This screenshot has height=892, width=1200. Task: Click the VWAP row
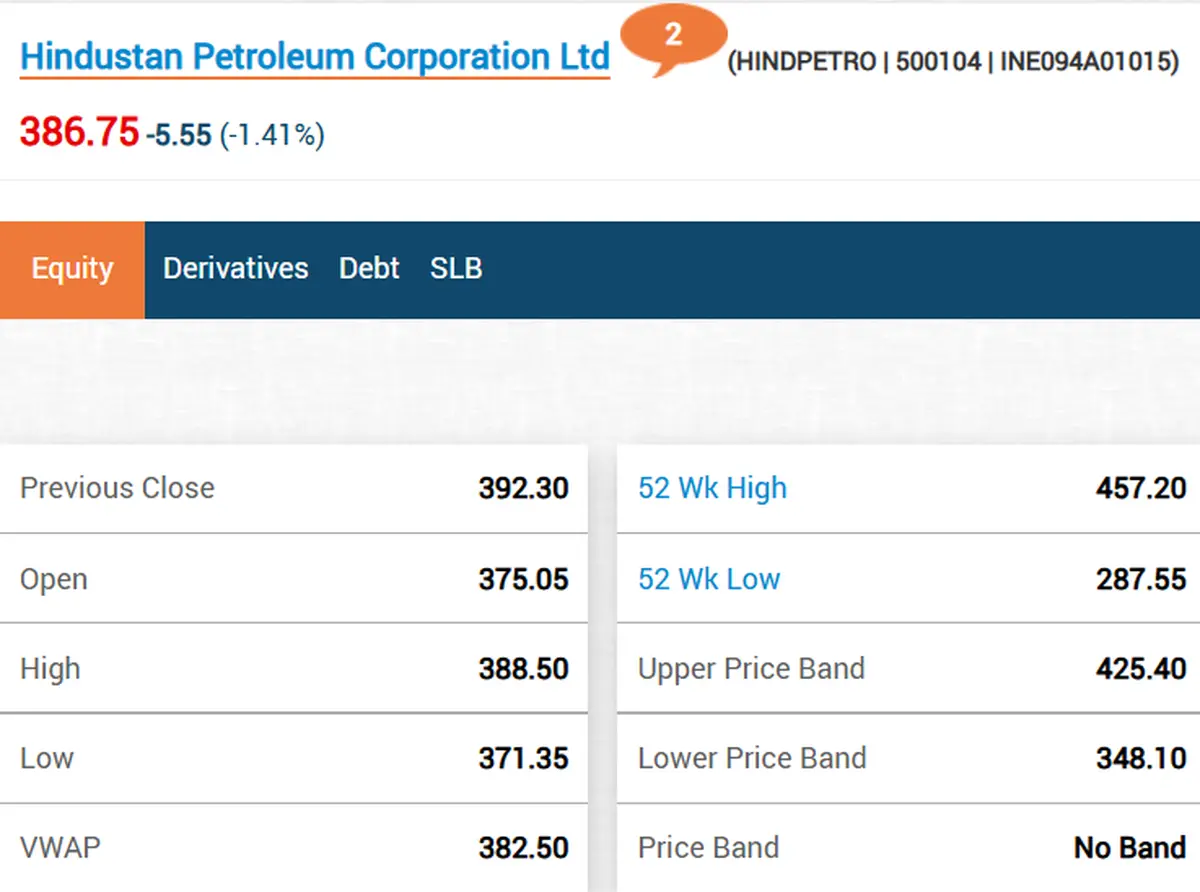pyautogui.click(x=293, y=848)
